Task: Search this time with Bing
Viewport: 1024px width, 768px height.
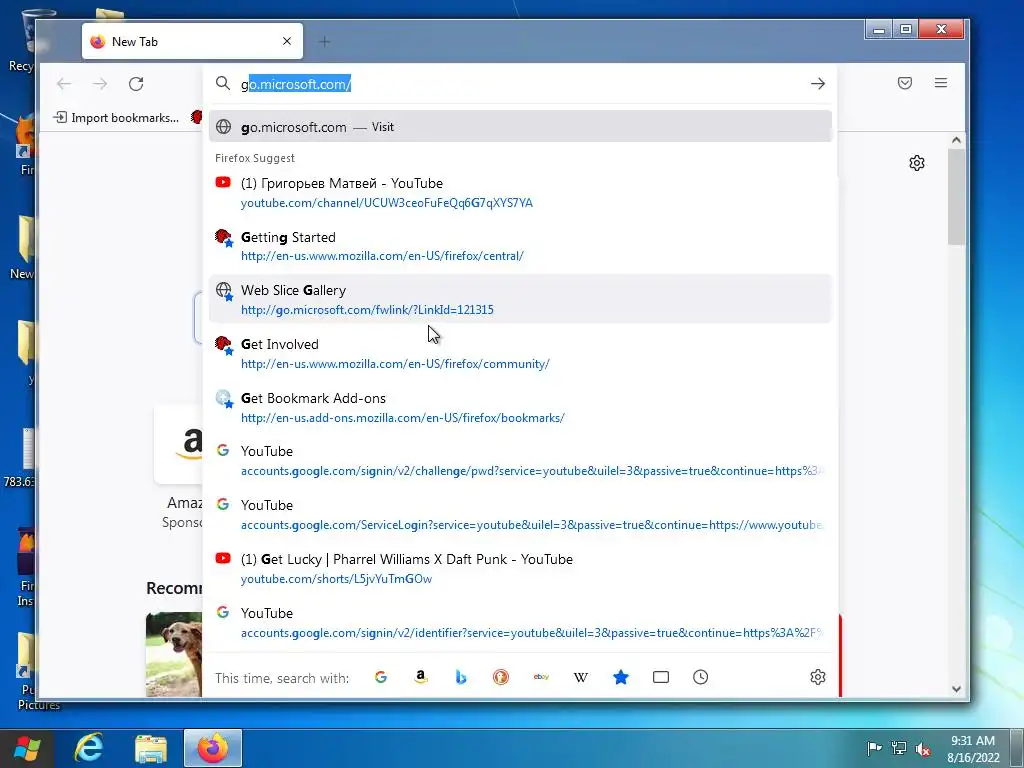Action: pyautogui.click(x=461, y=677)
